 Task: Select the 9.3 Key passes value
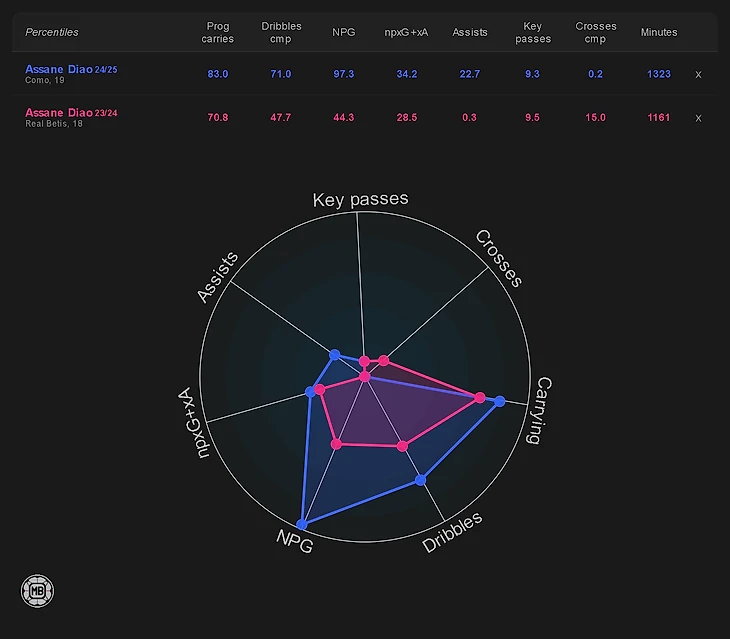click(532, 74)
